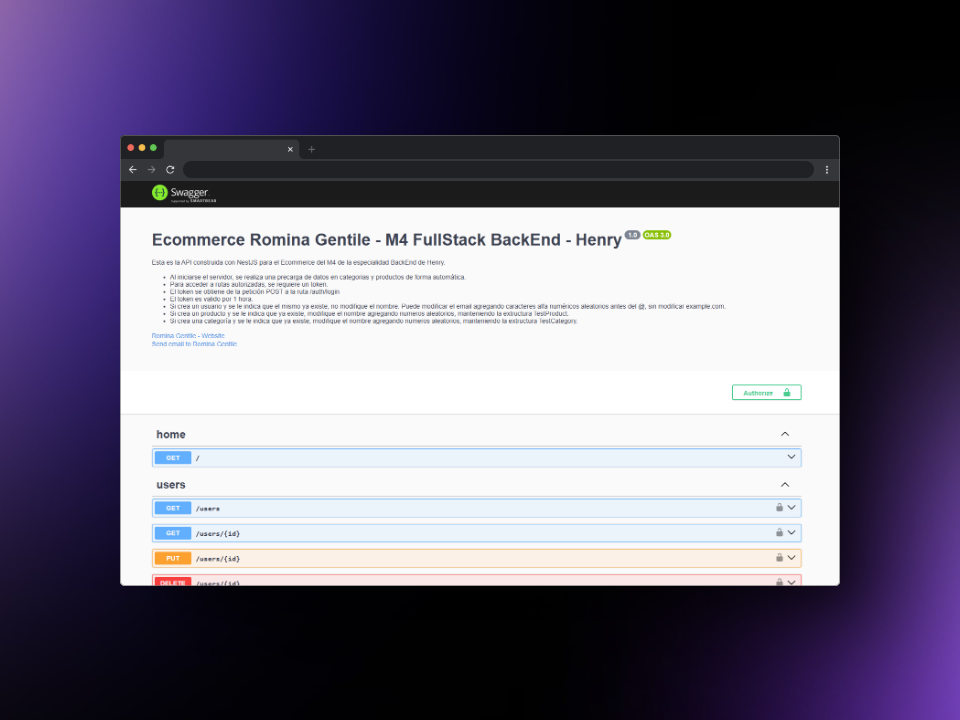Open a new tab with plus icon
Image resolution: width=960 pixels, height=720 pixels.
click(x=311, y=149)
